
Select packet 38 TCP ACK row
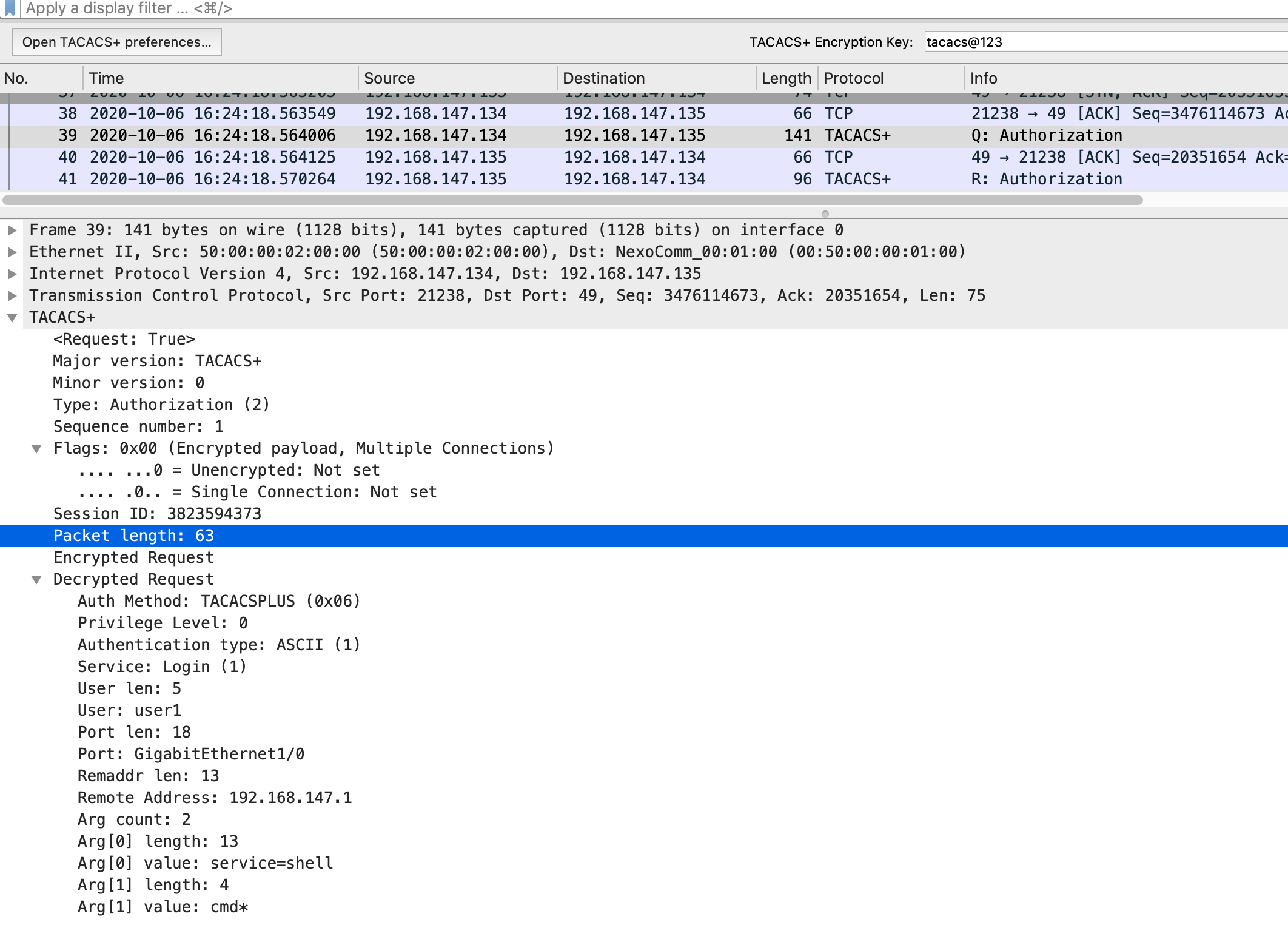[606, 113]
